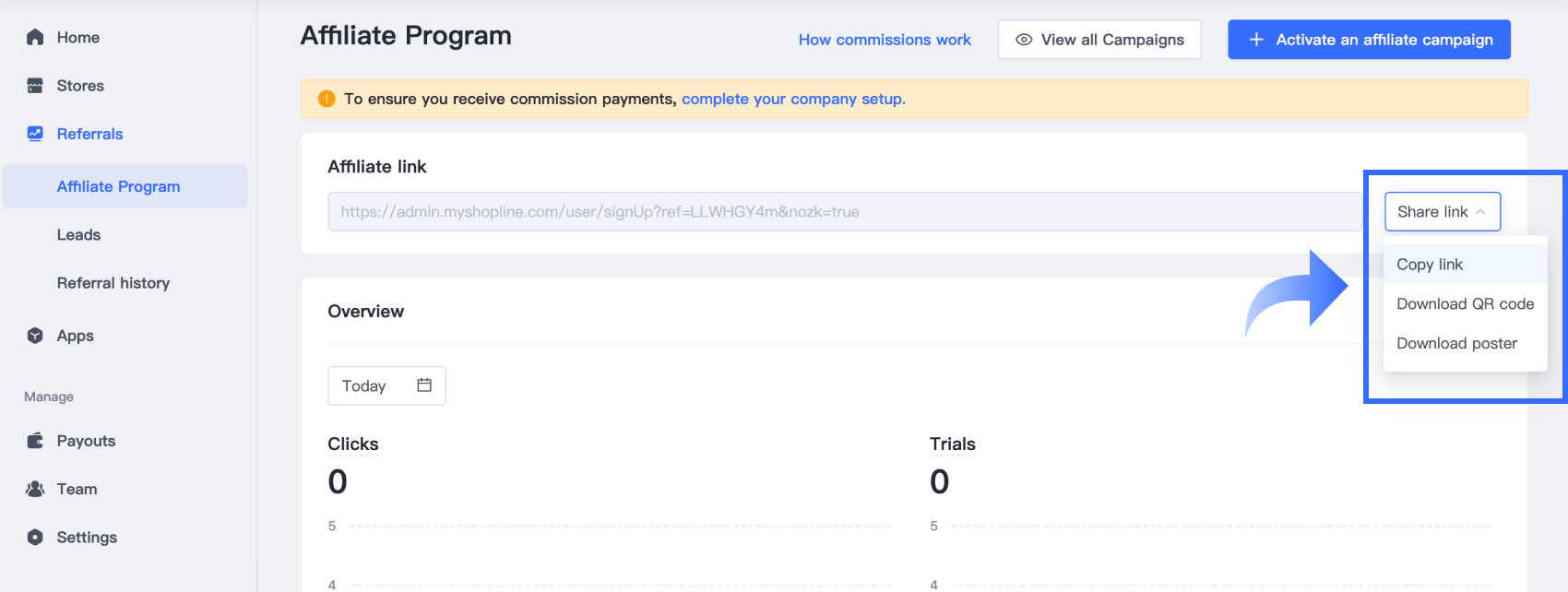This screenshot has width=1568, height=592.
Task: Go to Referral history in sidebar
Action: 113,283
